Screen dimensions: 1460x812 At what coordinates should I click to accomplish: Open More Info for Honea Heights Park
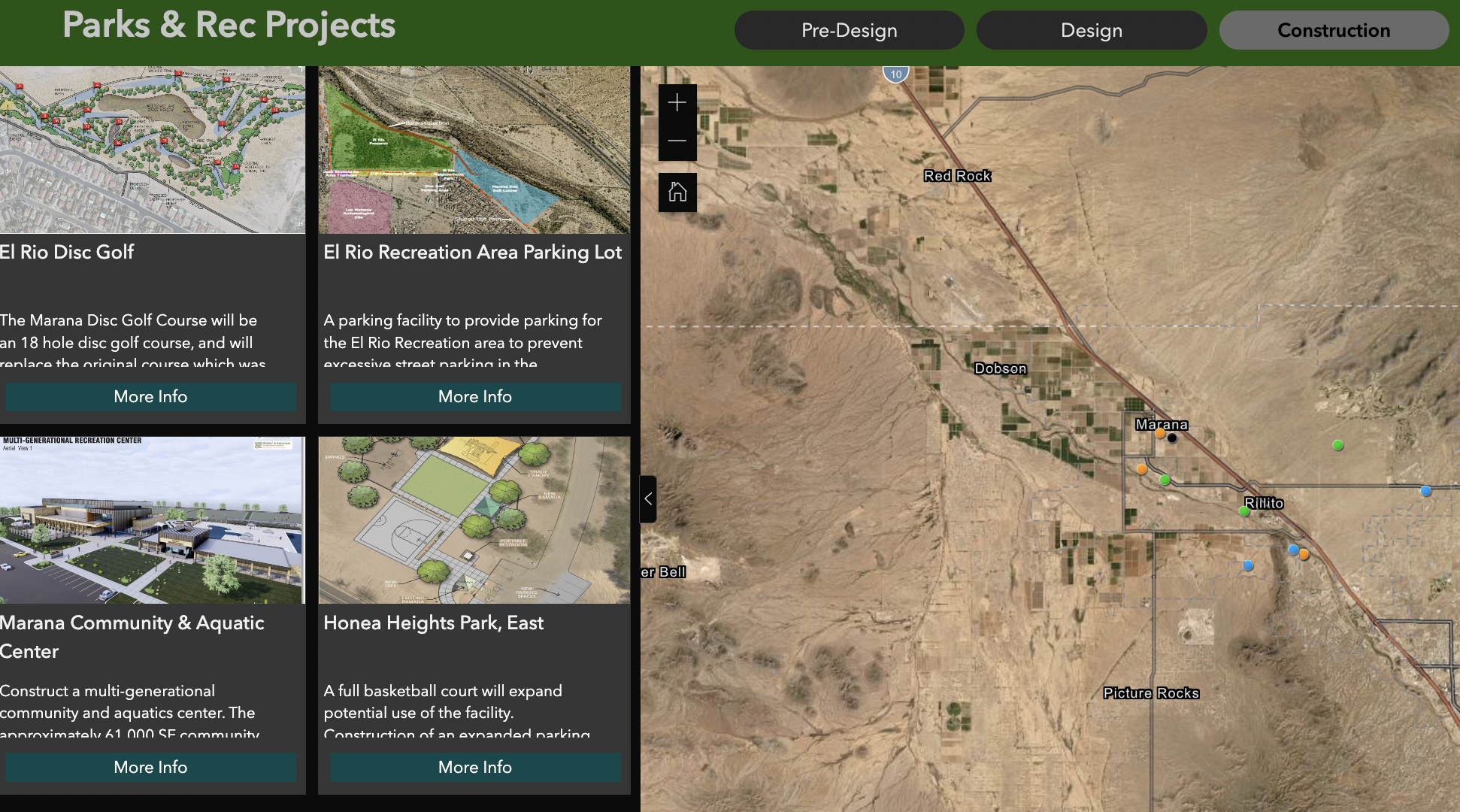(x=475, y=767)
